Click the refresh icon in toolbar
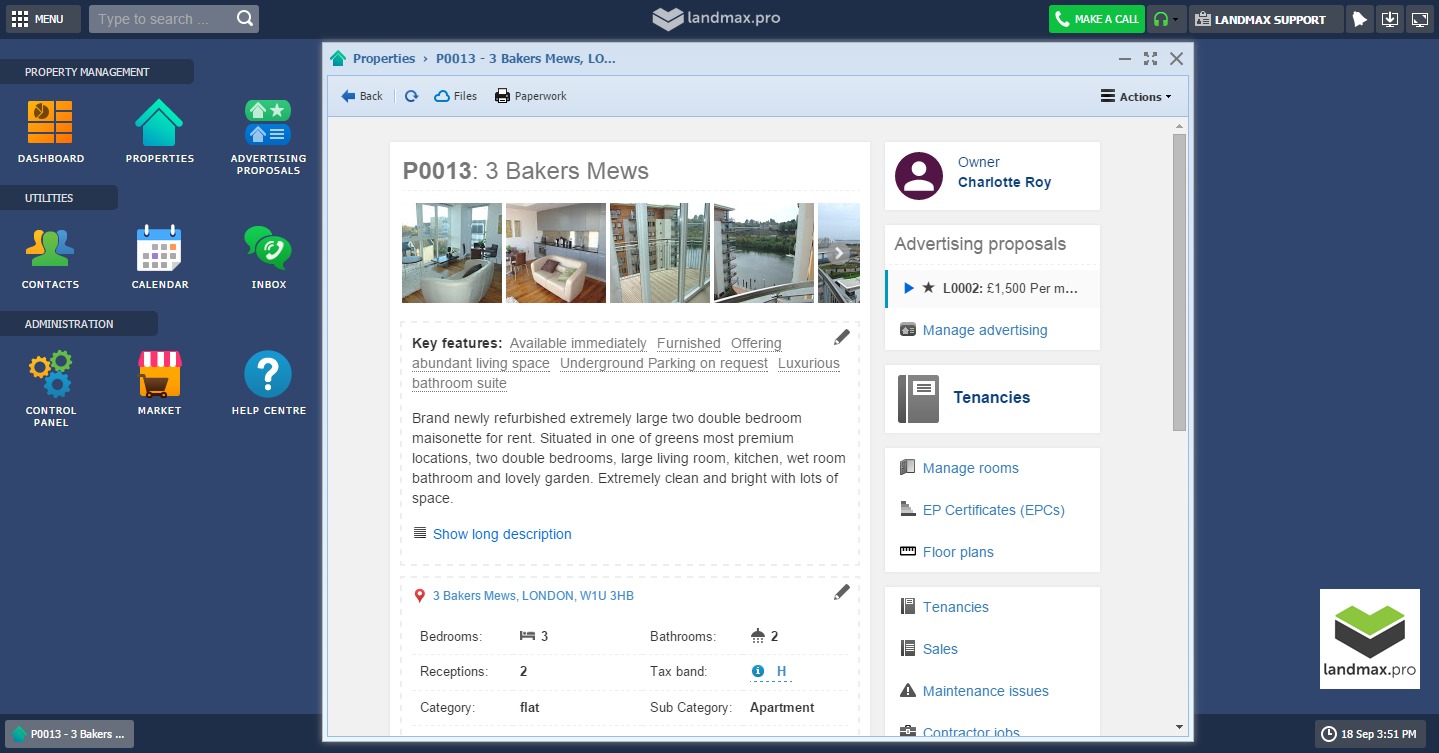 [411, 96]
